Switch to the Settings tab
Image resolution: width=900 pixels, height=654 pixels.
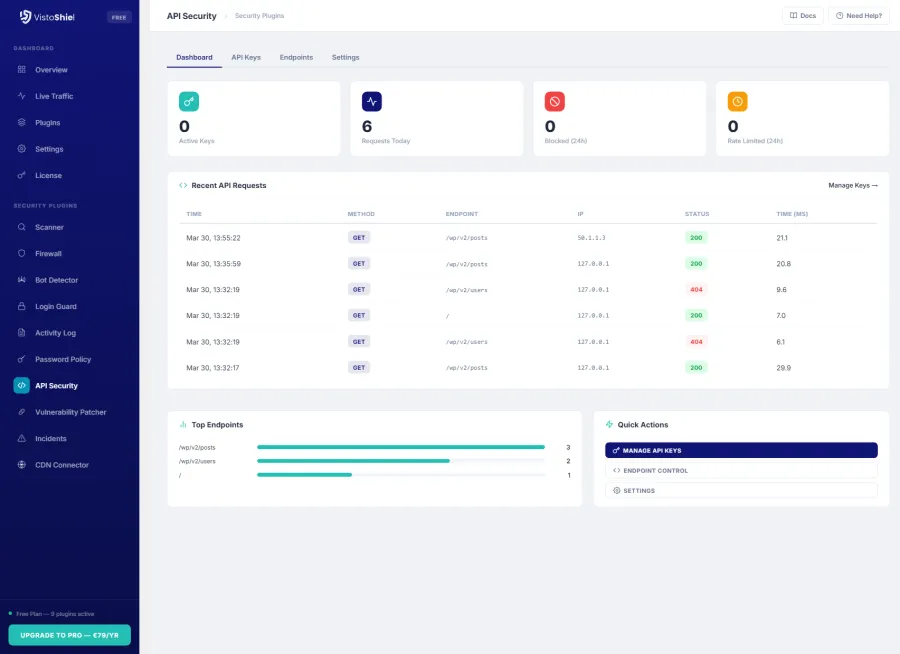345,57
